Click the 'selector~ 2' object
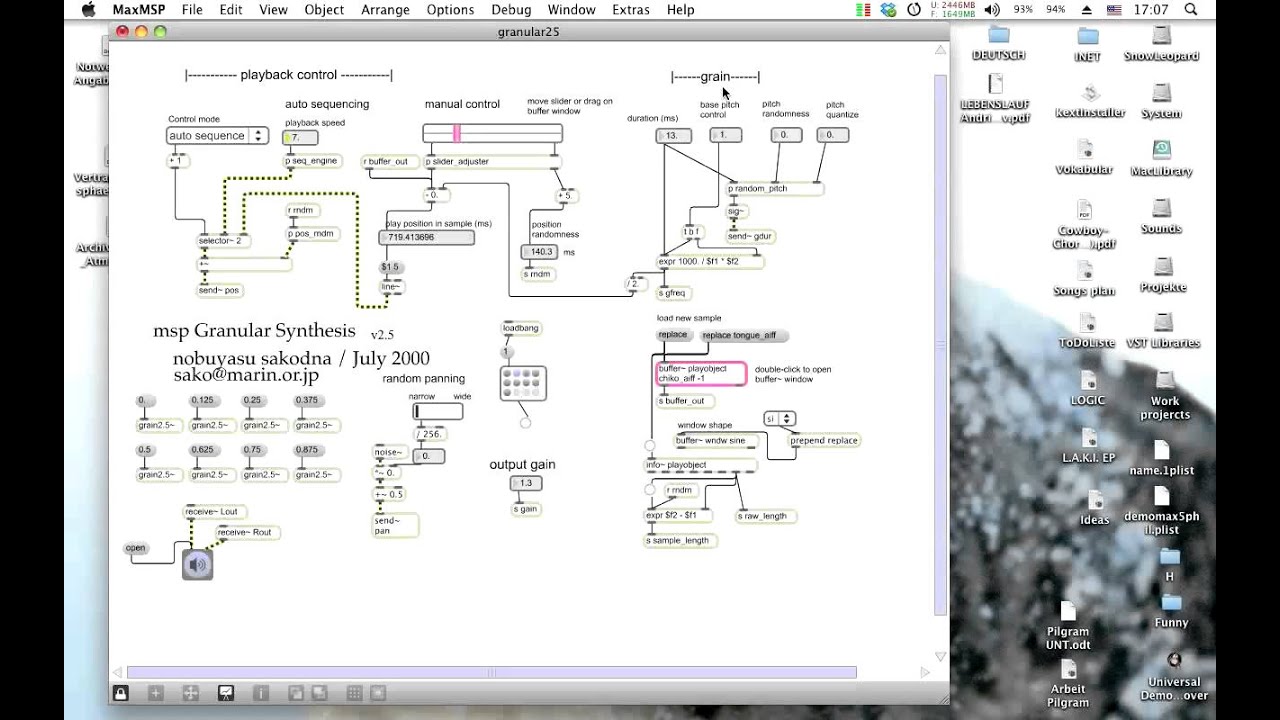1280x720 pixels. tap(224, 241)
